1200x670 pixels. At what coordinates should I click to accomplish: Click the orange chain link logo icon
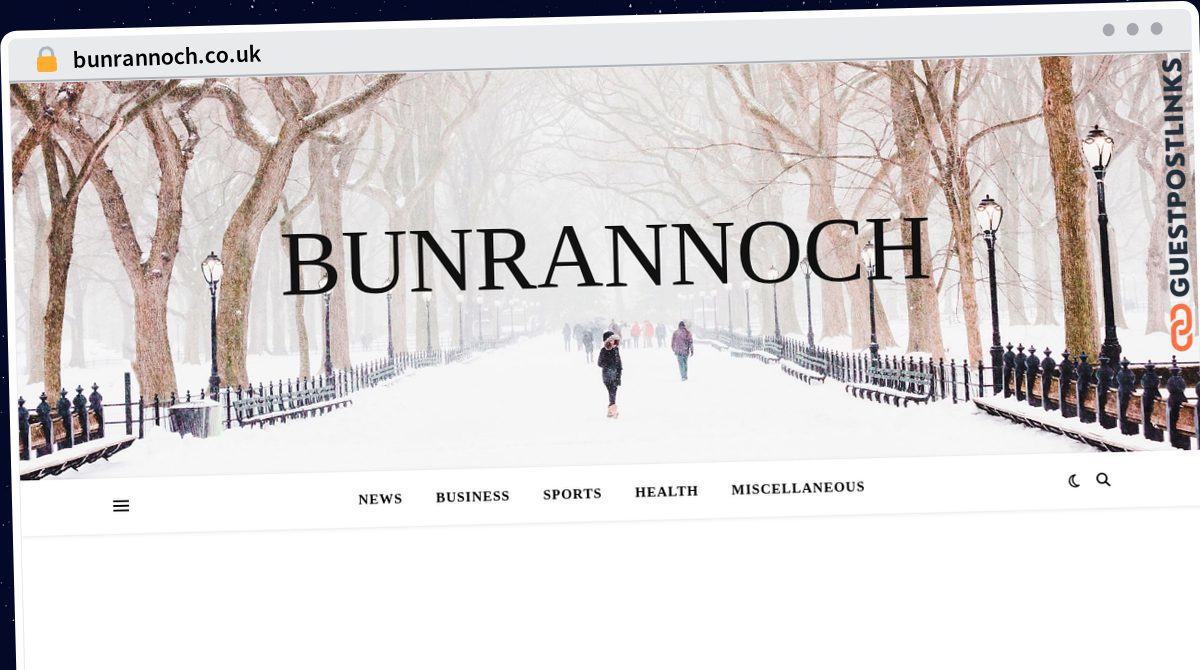point(1181,328)
